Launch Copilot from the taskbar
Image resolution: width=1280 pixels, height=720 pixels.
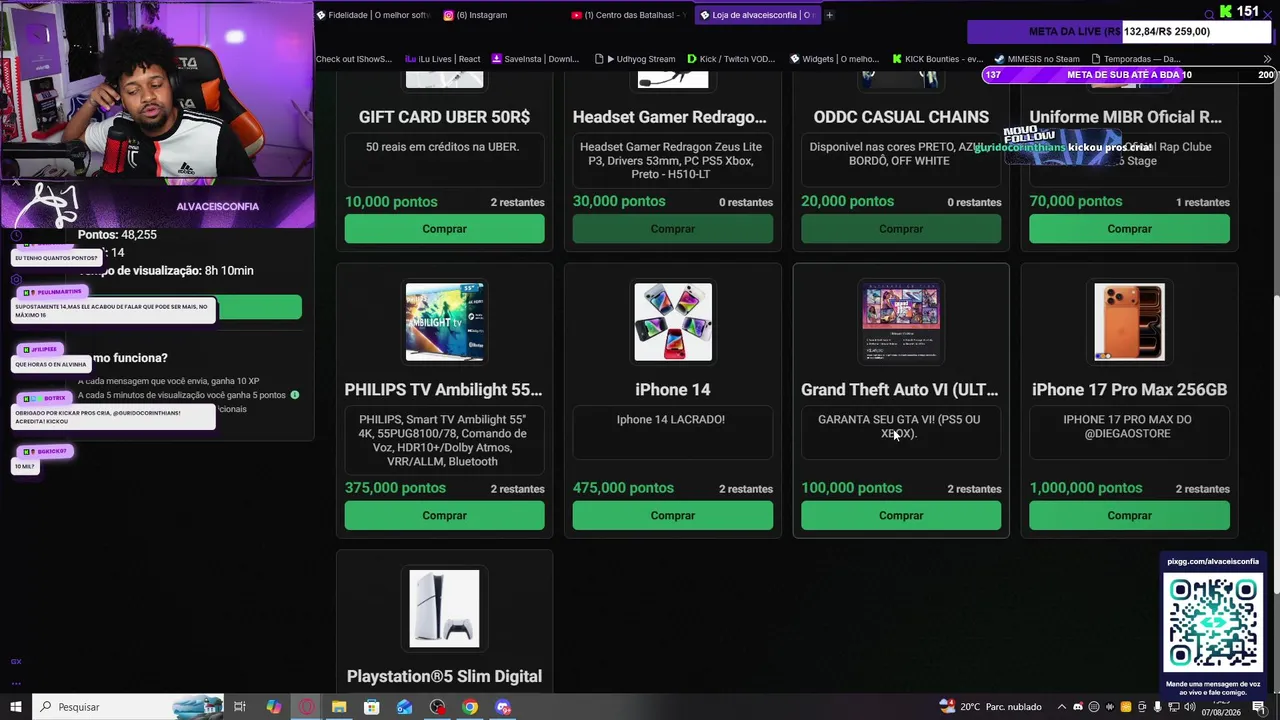point(273,707)
